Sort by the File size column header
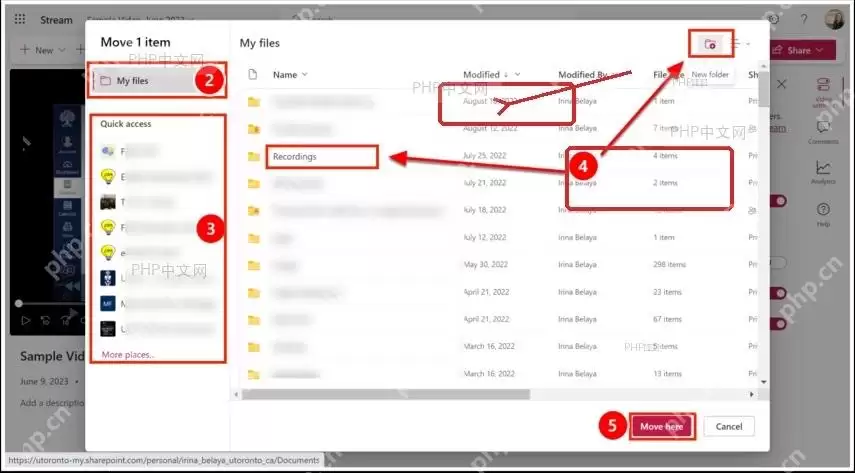 pos(669,75)
